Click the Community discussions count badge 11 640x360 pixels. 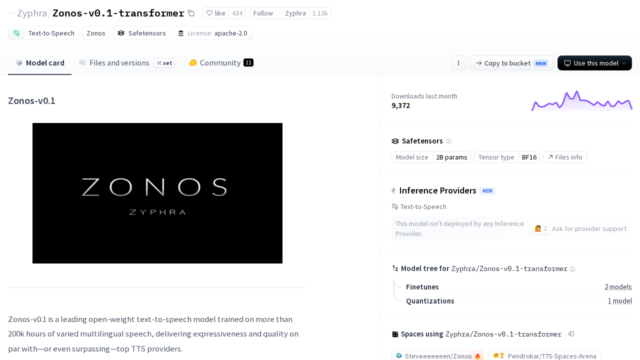(x=249, y=62)
